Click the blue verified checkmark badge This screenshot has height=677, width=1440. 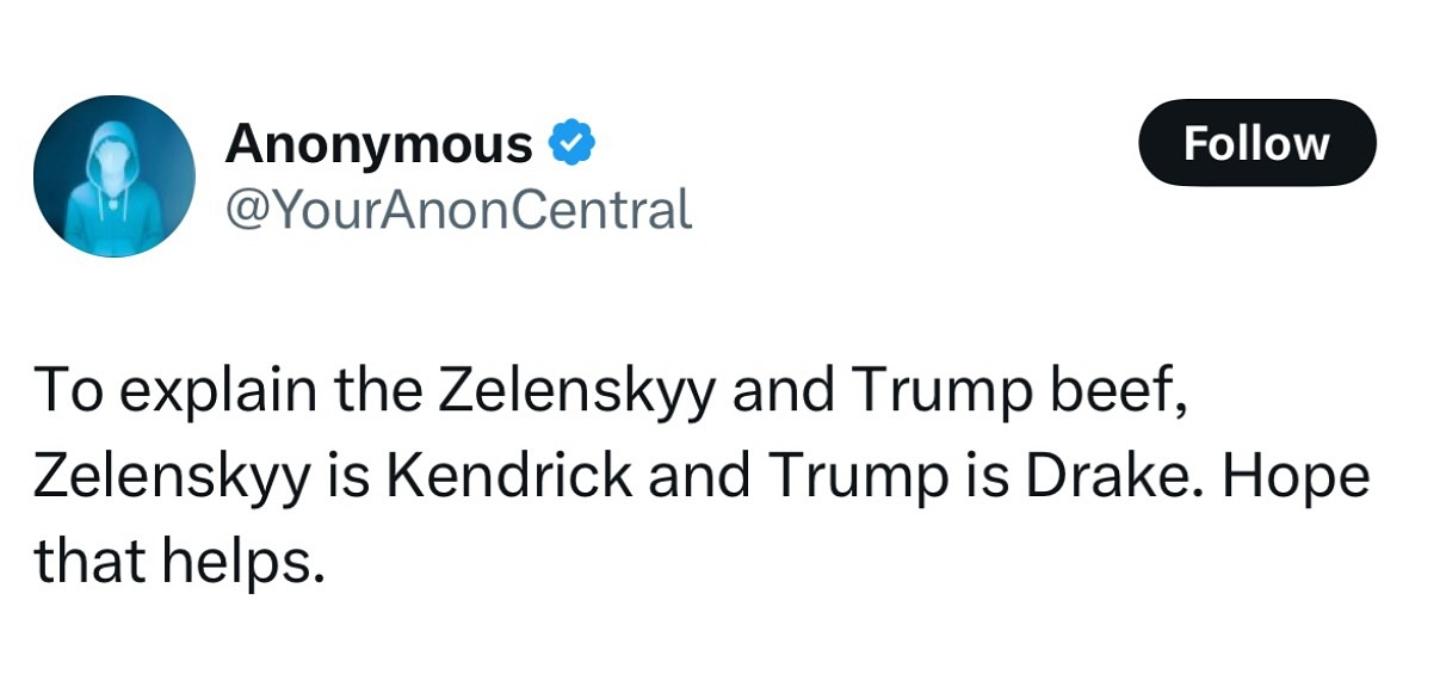pos(573,144)
